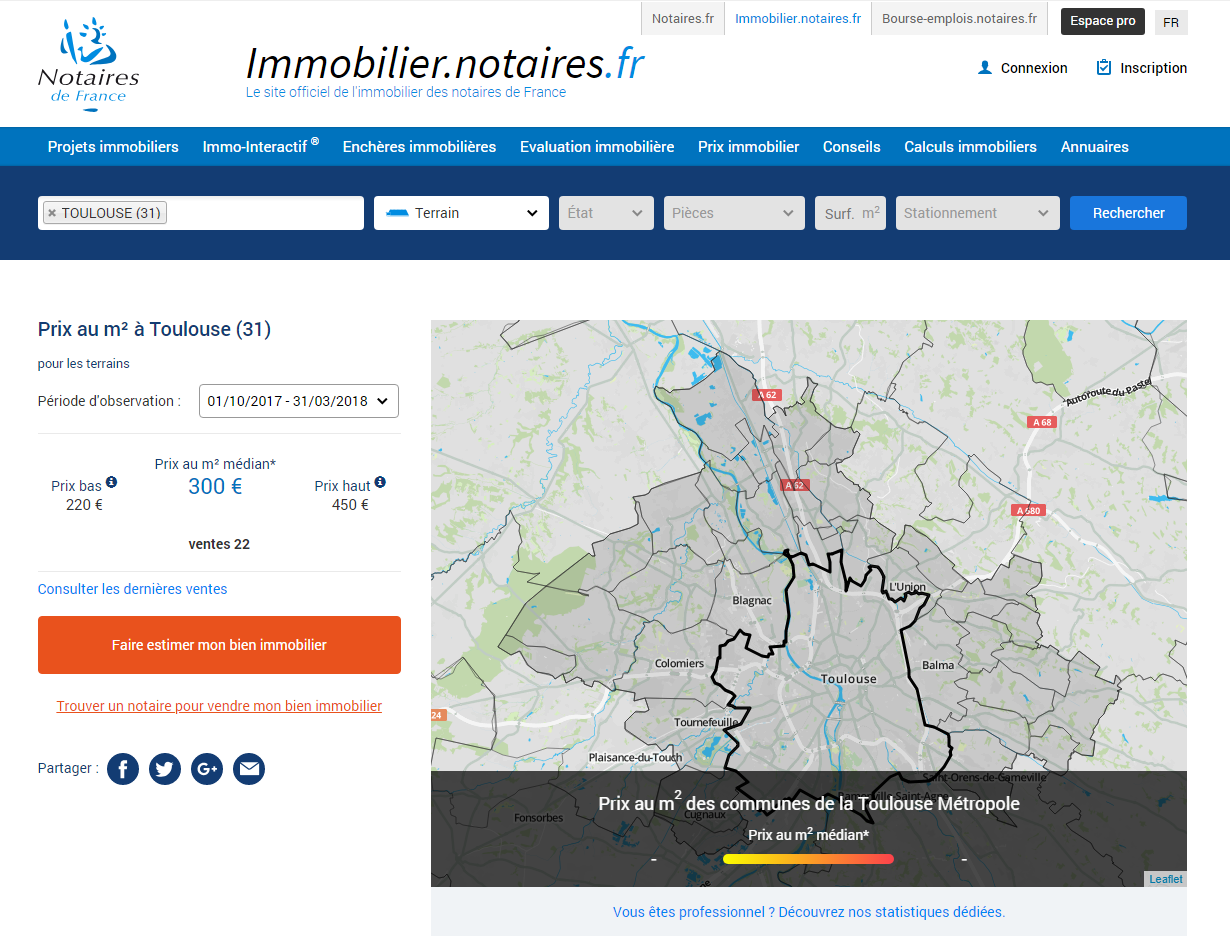Click Faire estimer mon bien immobilier
Image resolution: width=1230 pixels, height=949 pixels.
tap(219, 645)
